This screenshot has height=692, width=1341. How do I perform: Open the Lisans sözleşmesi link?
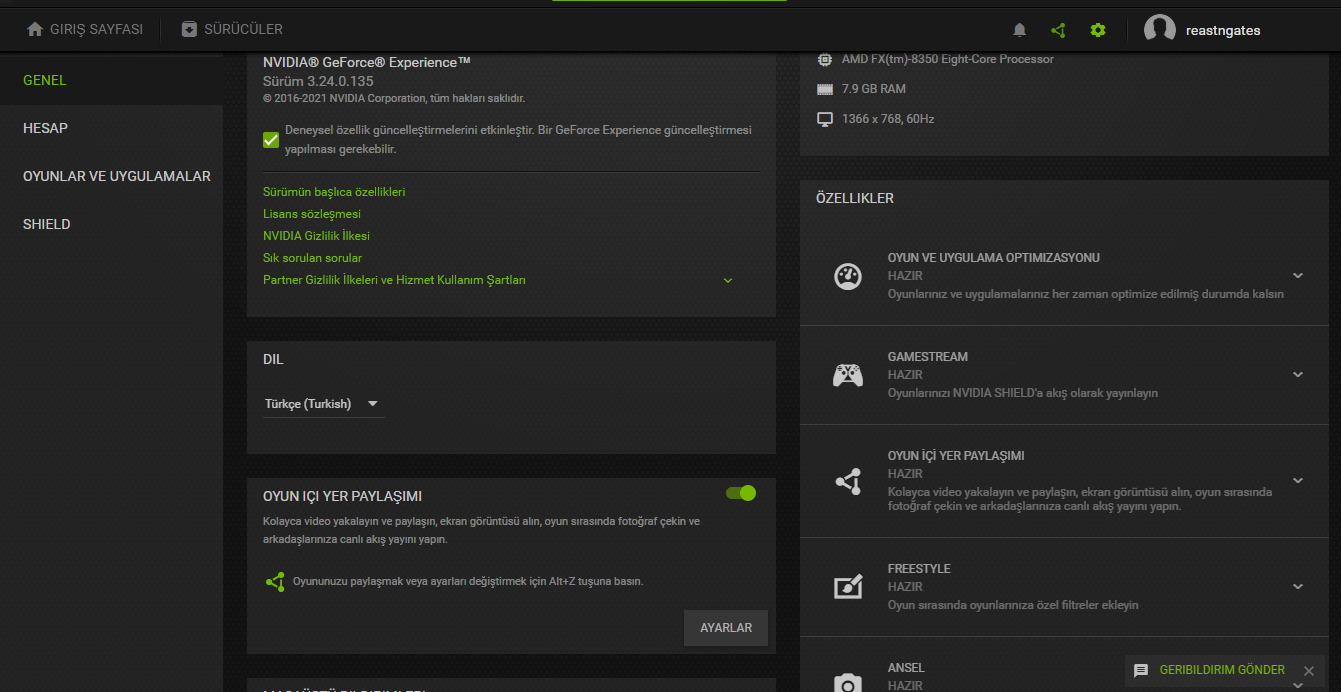[312, 214]
